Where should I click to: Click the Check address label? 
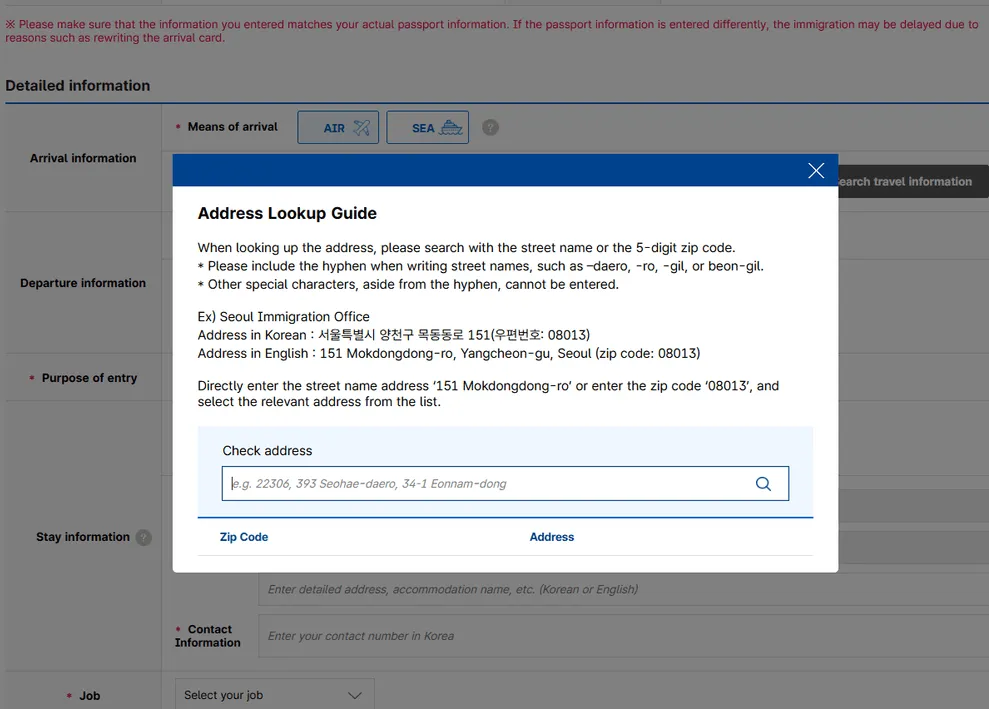(x=267, y=450)
